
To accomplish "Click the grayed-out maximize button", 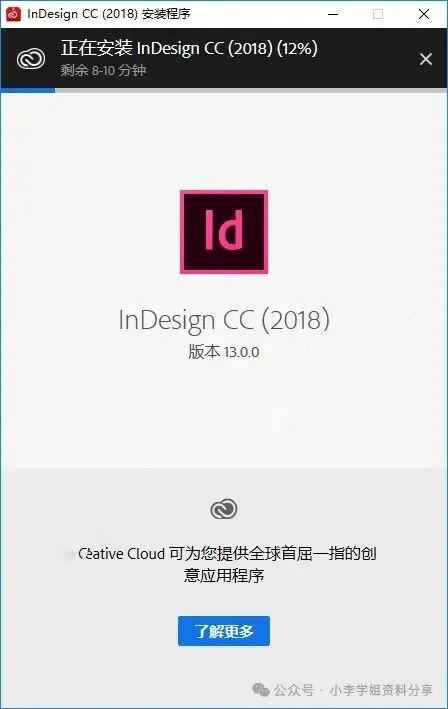I will tap(378, 14).
